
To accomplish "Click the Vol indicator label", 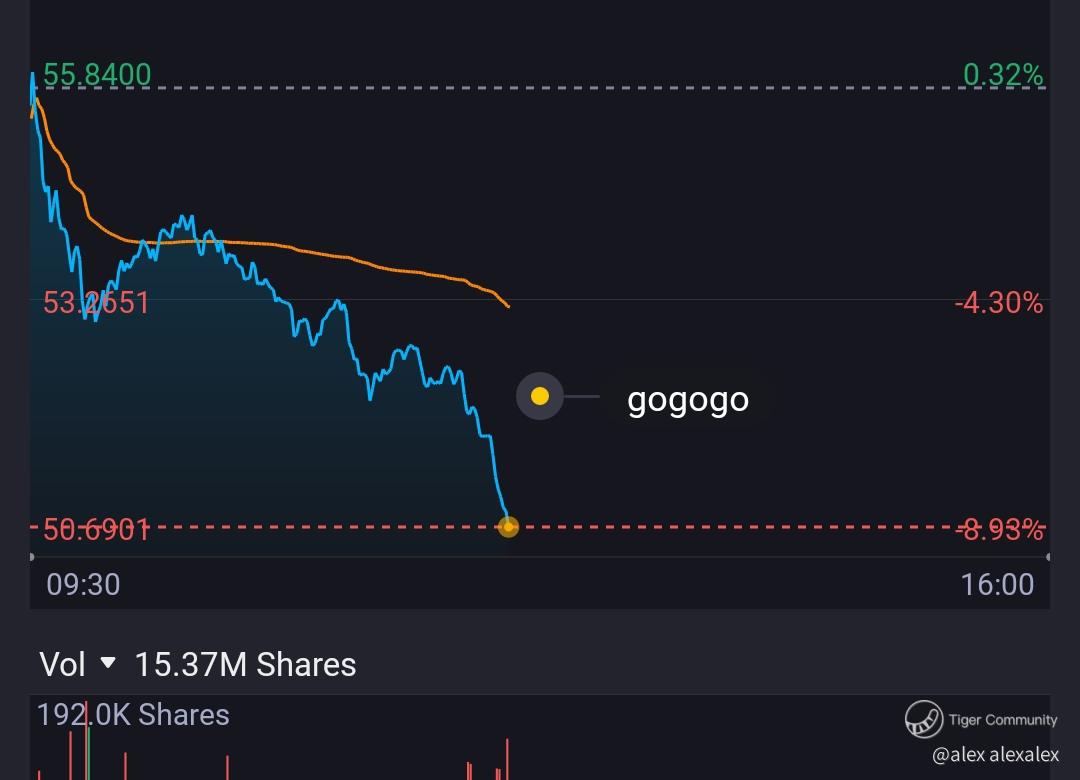I will point(62,665).
